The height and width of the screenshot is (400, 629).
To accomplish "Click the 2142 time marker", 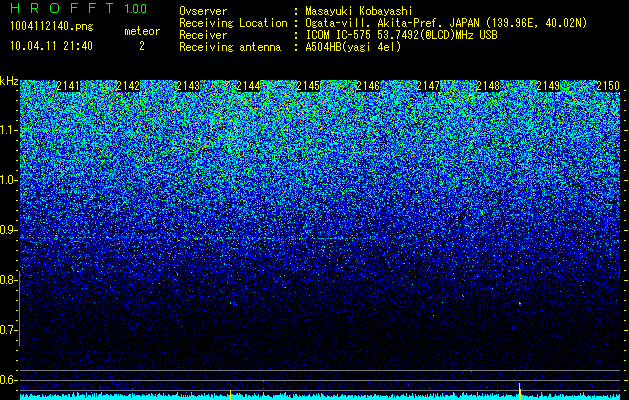I will pyautogui.click(x=128, y=86).
